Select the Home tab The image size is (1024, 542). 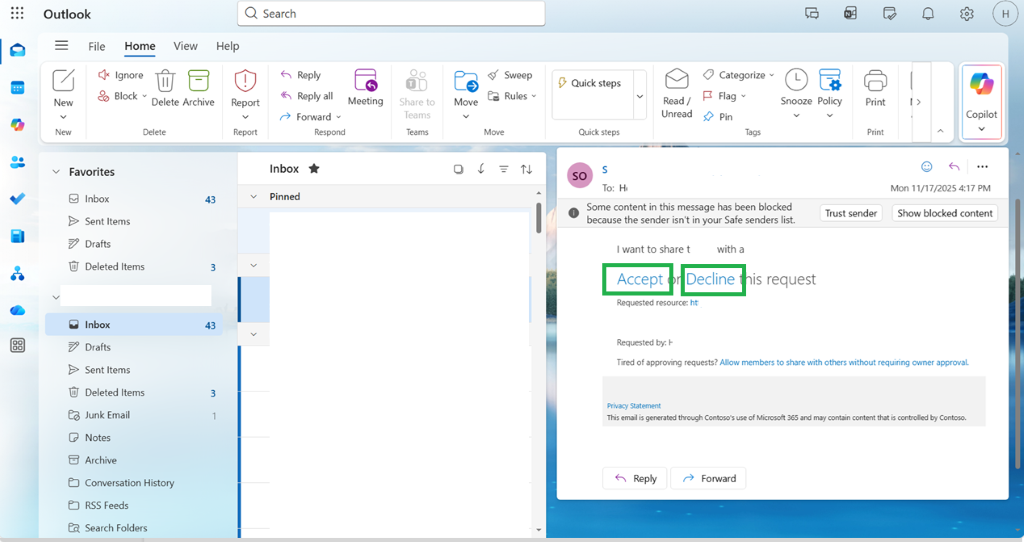point(140,46)
